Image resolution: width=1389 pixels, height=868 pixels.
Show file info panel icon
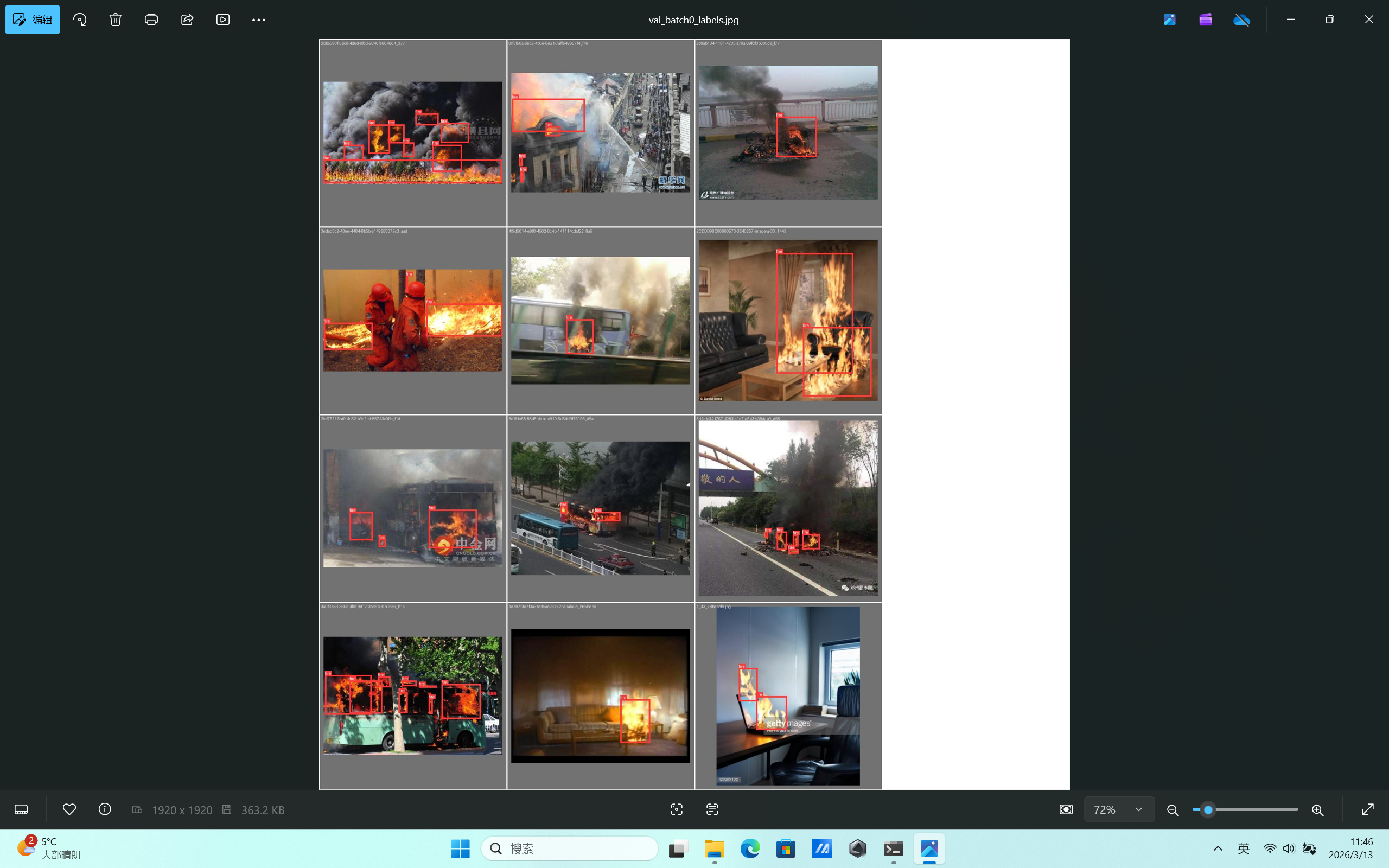[105, 809]
